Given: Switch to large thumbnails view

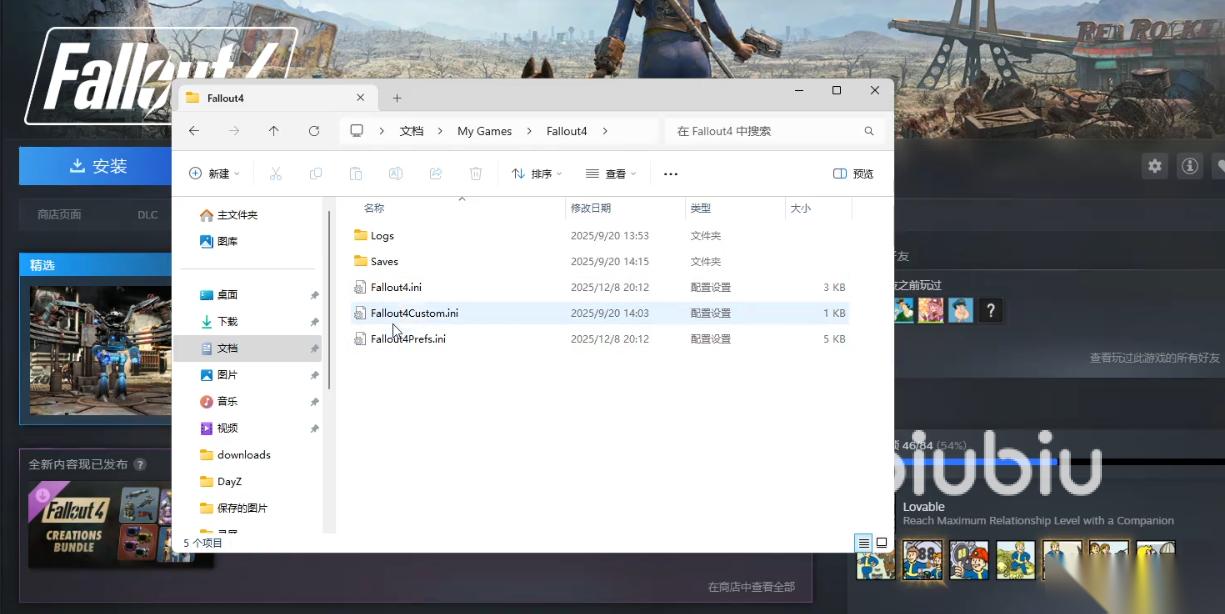Looking at the screenshot, I should pos(881,543).
